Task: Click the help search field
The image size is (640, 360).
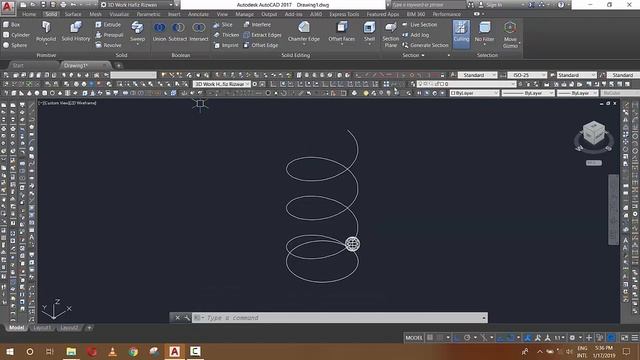Action: tap(428, 5)
